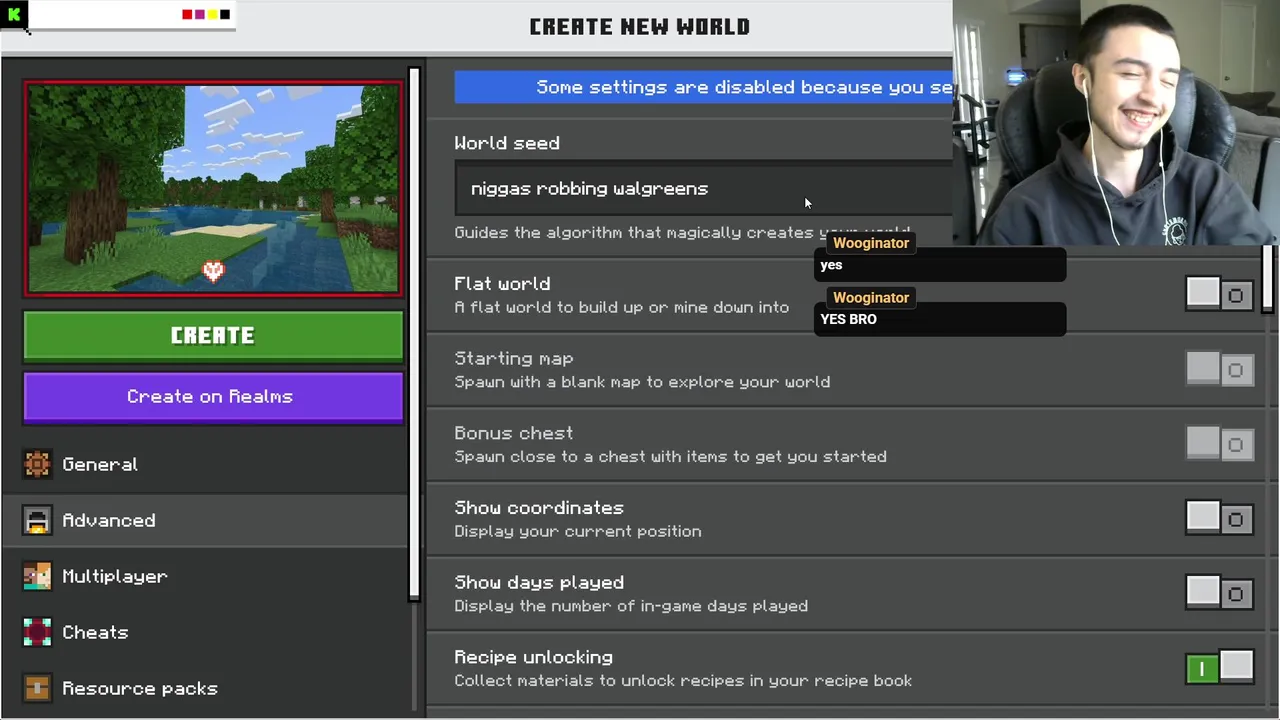The height and width of the screenshot is (720, 1280).
Task: Click the General gear icon in sidebar
Action: coord(37,464)
